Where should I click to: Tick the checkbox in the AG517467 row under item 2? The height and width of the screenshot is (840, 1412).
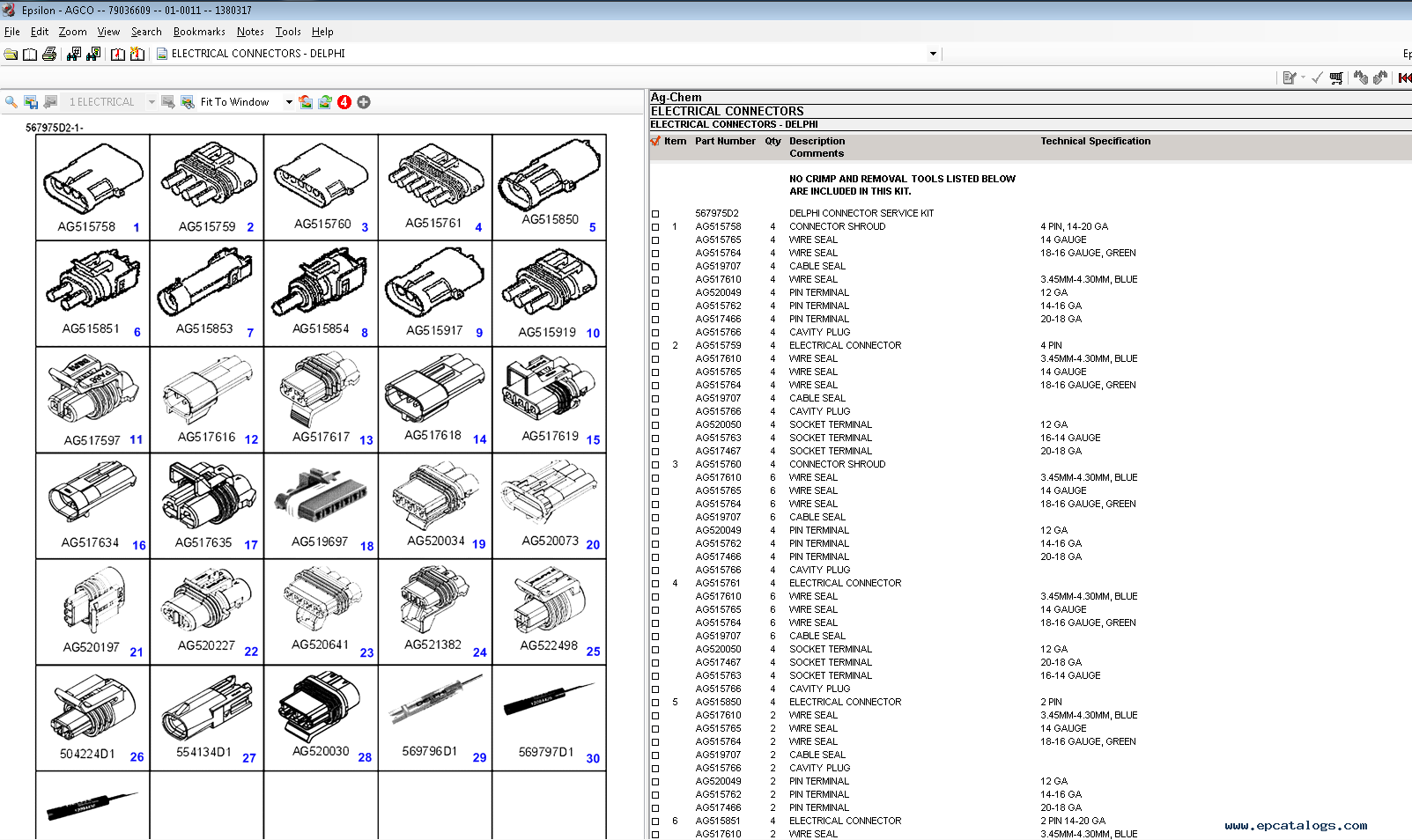pos(655,452)
